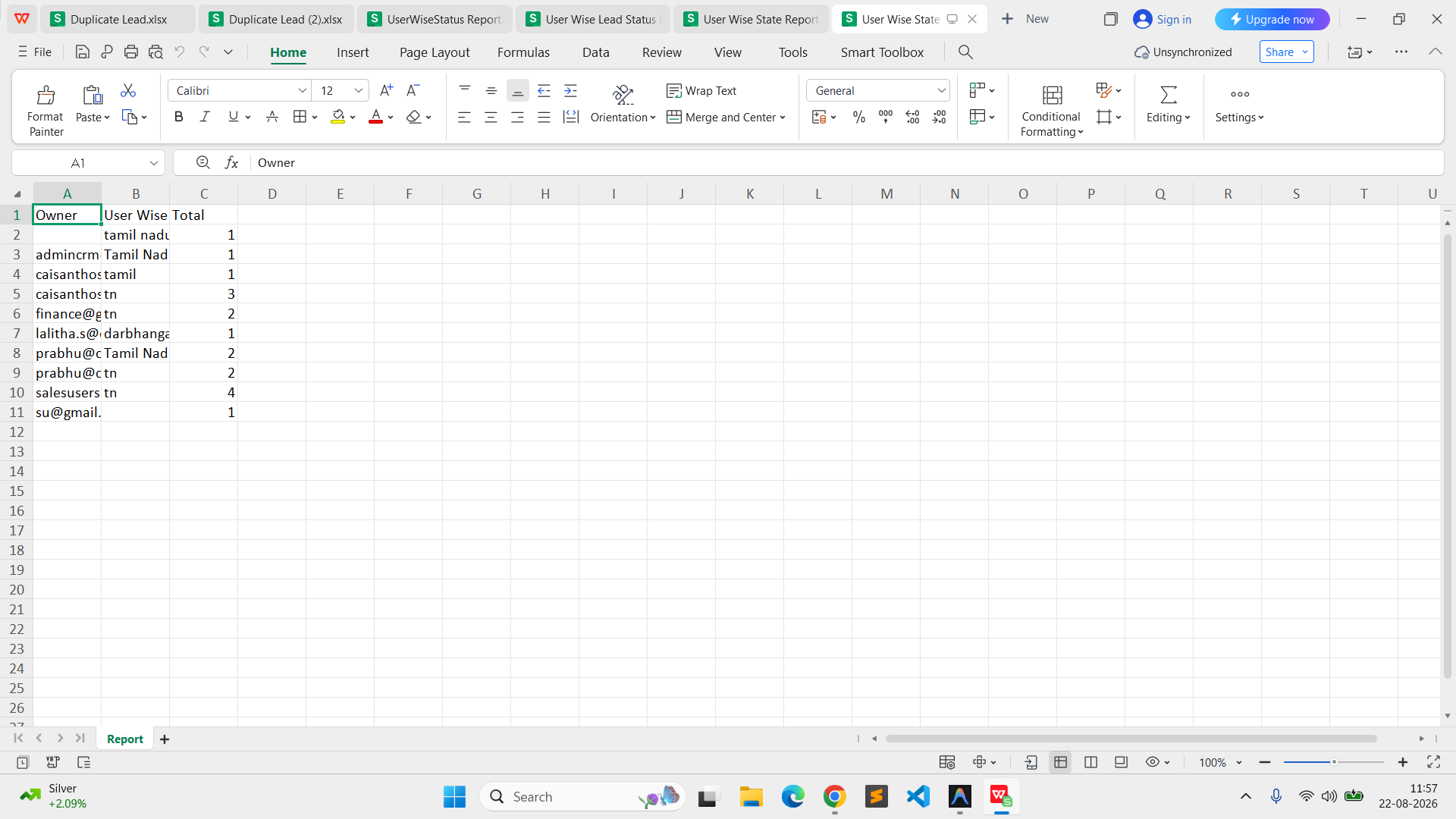This screenshot has height=819, width=1456.
Task: Open the Name Box A1 dropdown
Action: [x=153, y=163]
